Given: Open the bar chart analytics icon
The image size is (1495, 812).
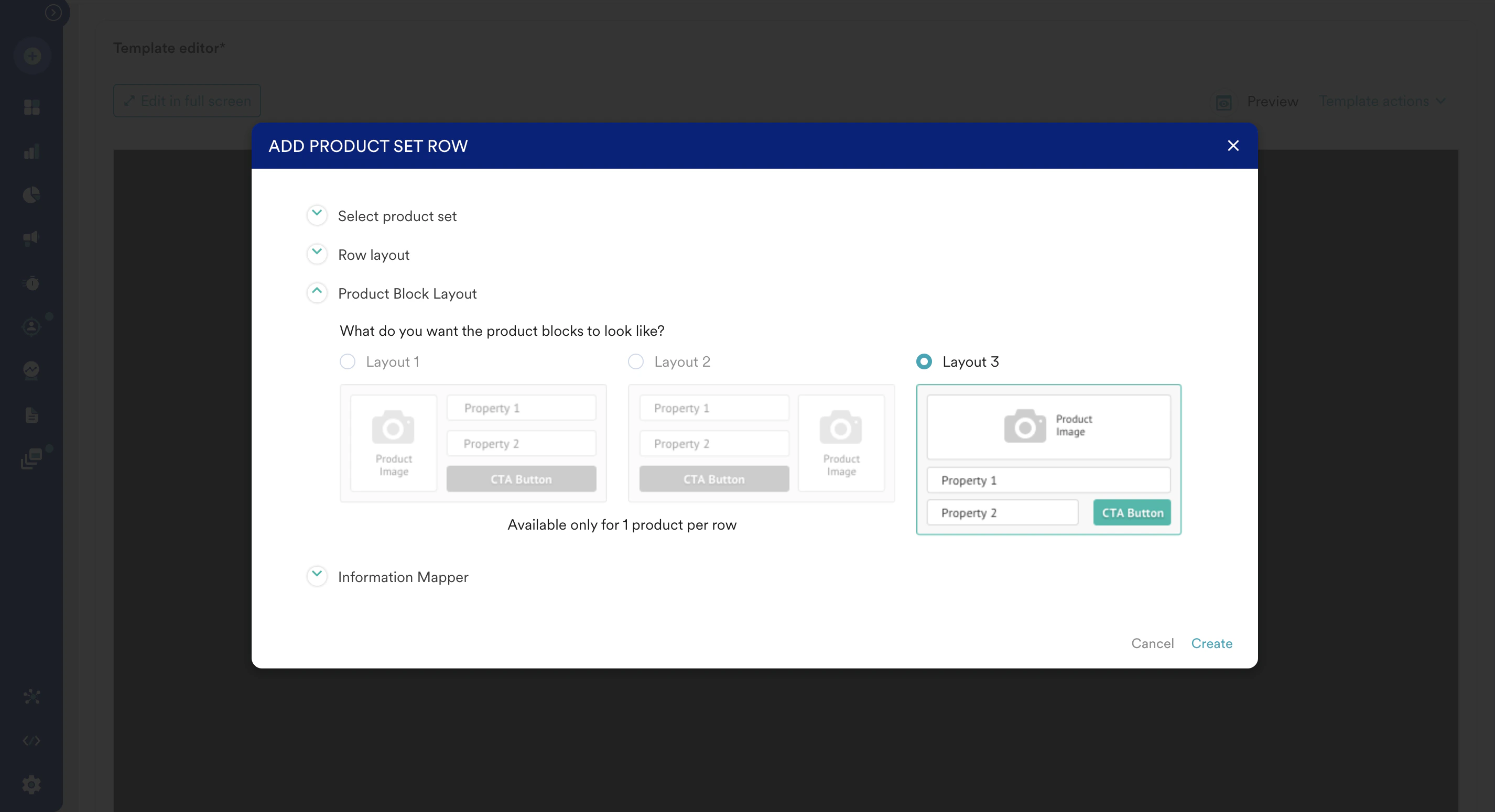Looking at the screenshot, I should coord(32,151).
